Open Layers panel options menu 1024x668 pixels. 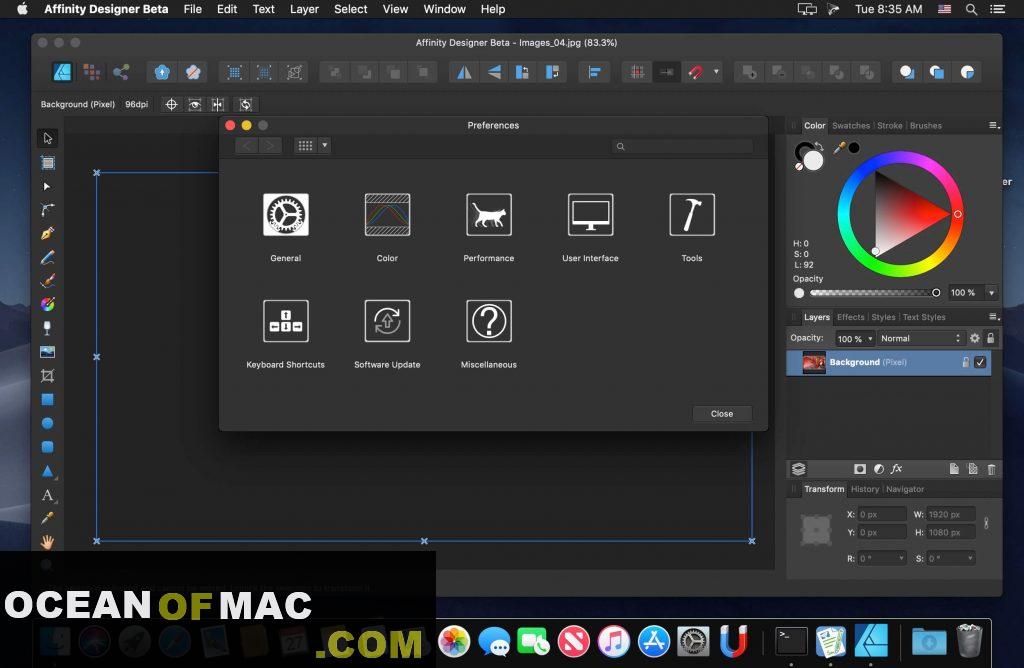994,317
